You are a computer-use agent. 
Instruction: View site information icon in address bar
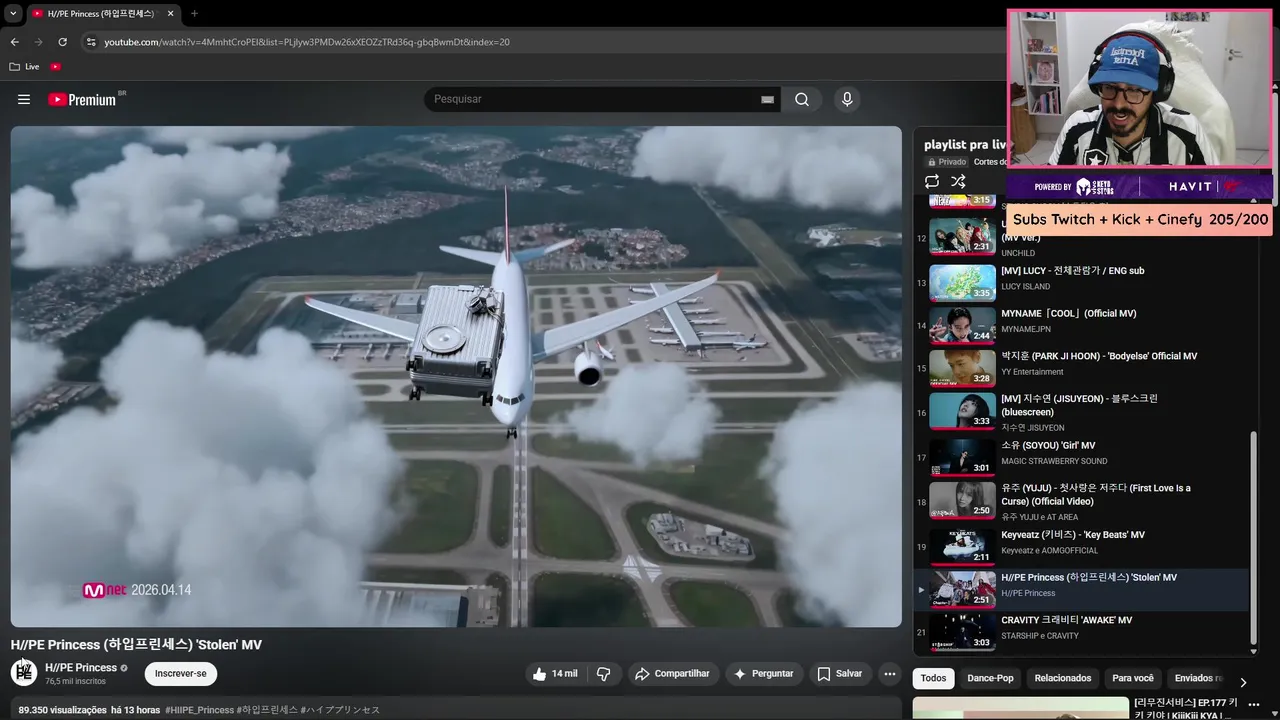[91, 42]
